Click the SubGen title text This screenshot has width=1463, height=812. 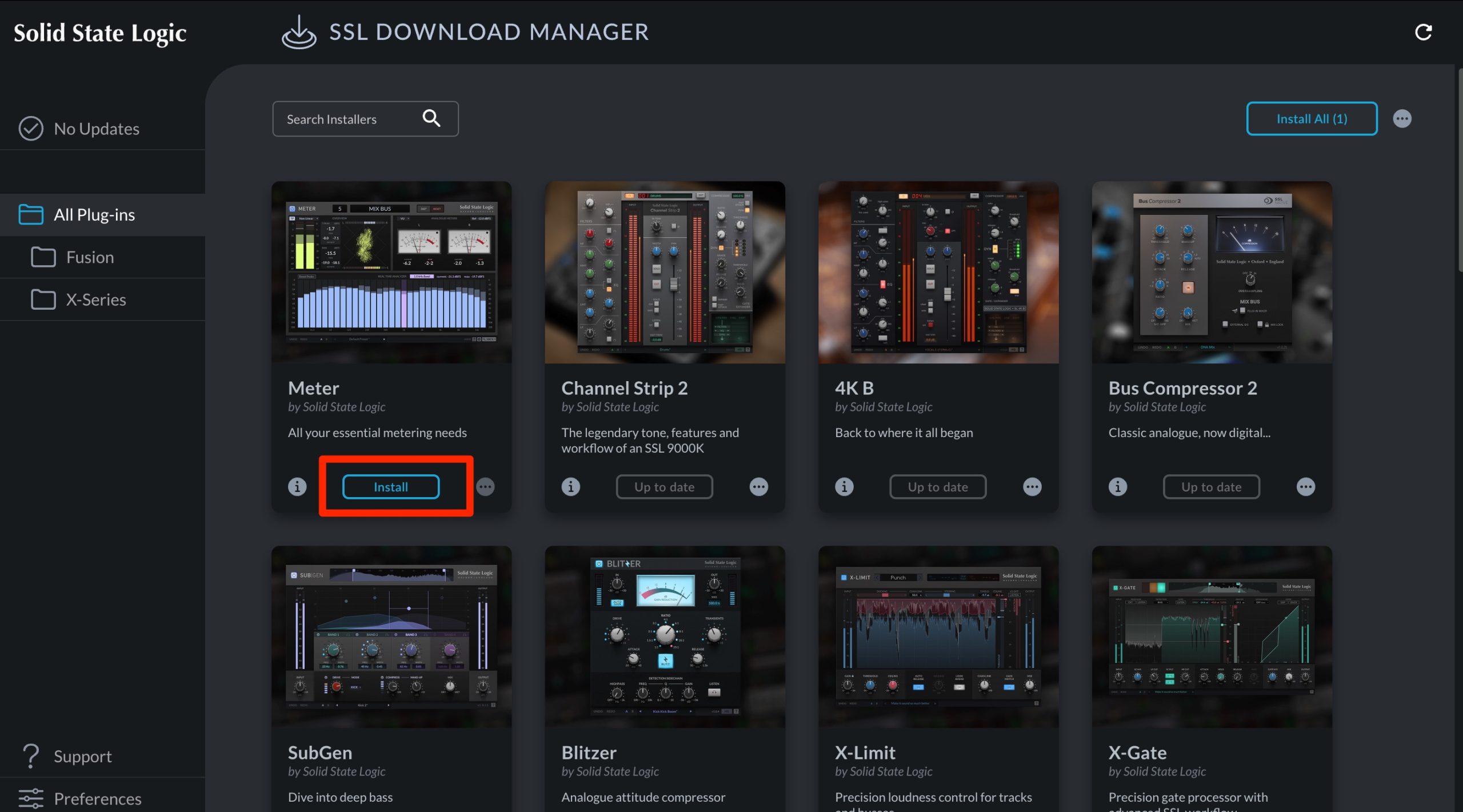point(319,753)
